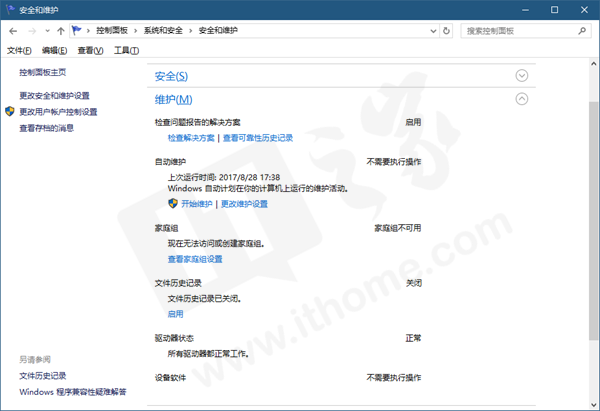The image size is (600, 411).
Task: Click the search magnifier icon
Action: [x=582, y=31]
